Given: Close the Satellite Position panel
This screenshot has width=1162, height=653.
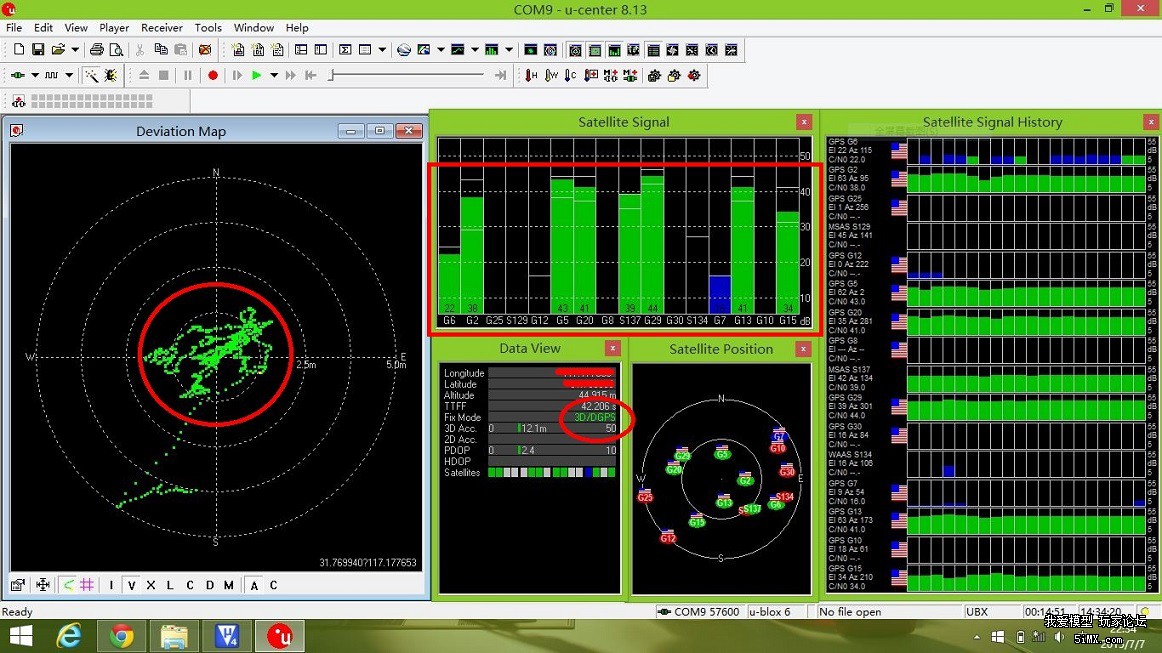Looking at the screenshot, I should [804, 348].
